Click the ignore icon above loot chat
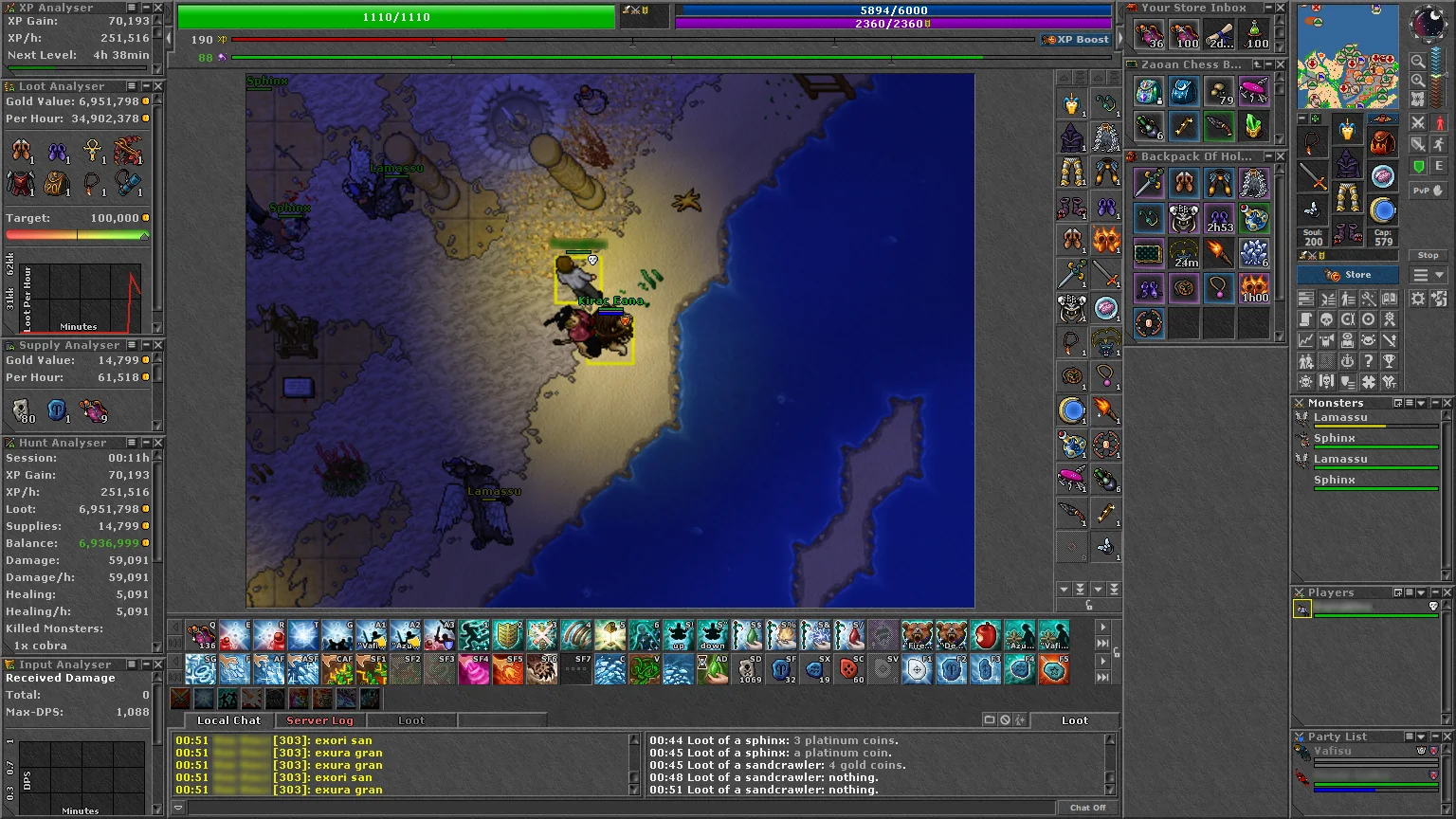The width and height of the screenshot is (1456, 819). click(x=1006, y=720)
